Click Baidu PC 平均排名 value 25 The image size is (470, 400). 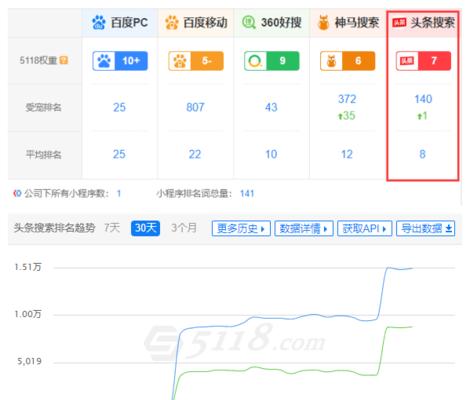point(119,154)
